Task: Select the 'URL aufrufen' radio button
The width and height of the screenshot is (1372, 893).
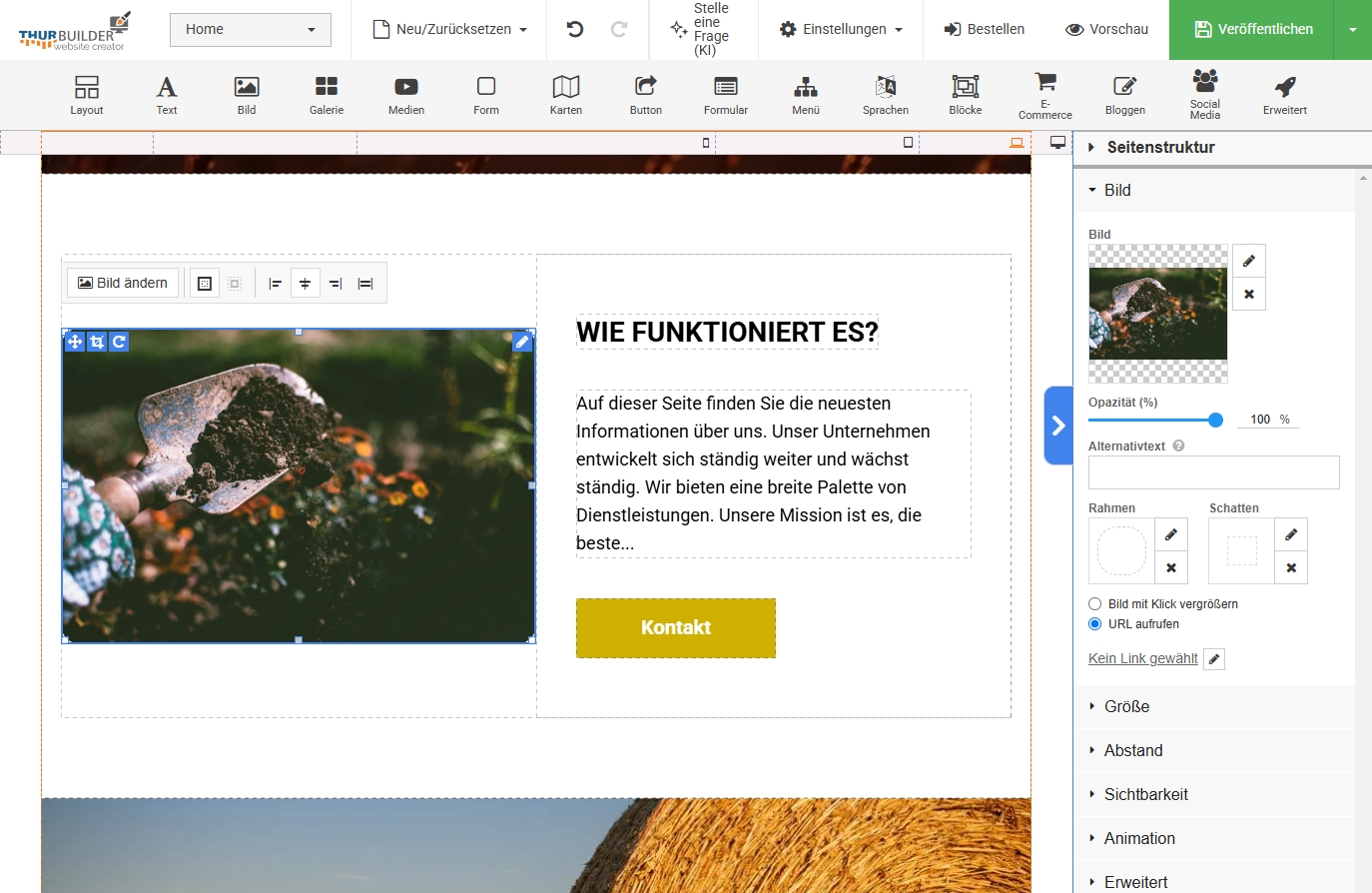Action: [x=1095, y=624]
